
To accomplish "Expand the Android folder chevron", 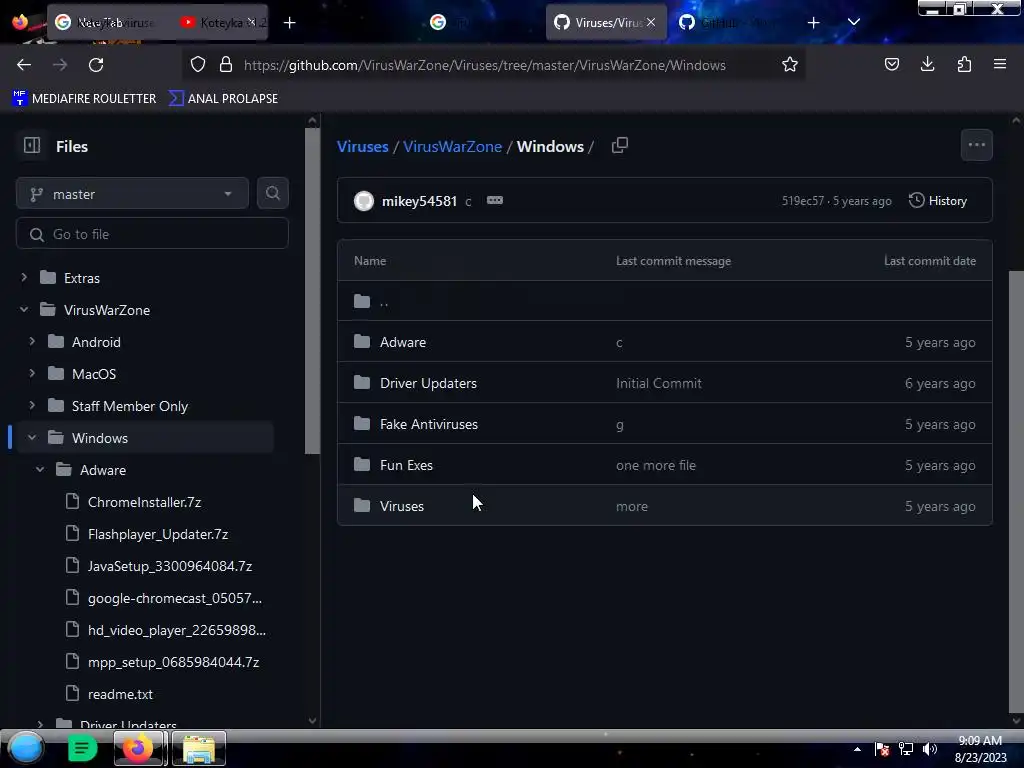I will 32,342.
